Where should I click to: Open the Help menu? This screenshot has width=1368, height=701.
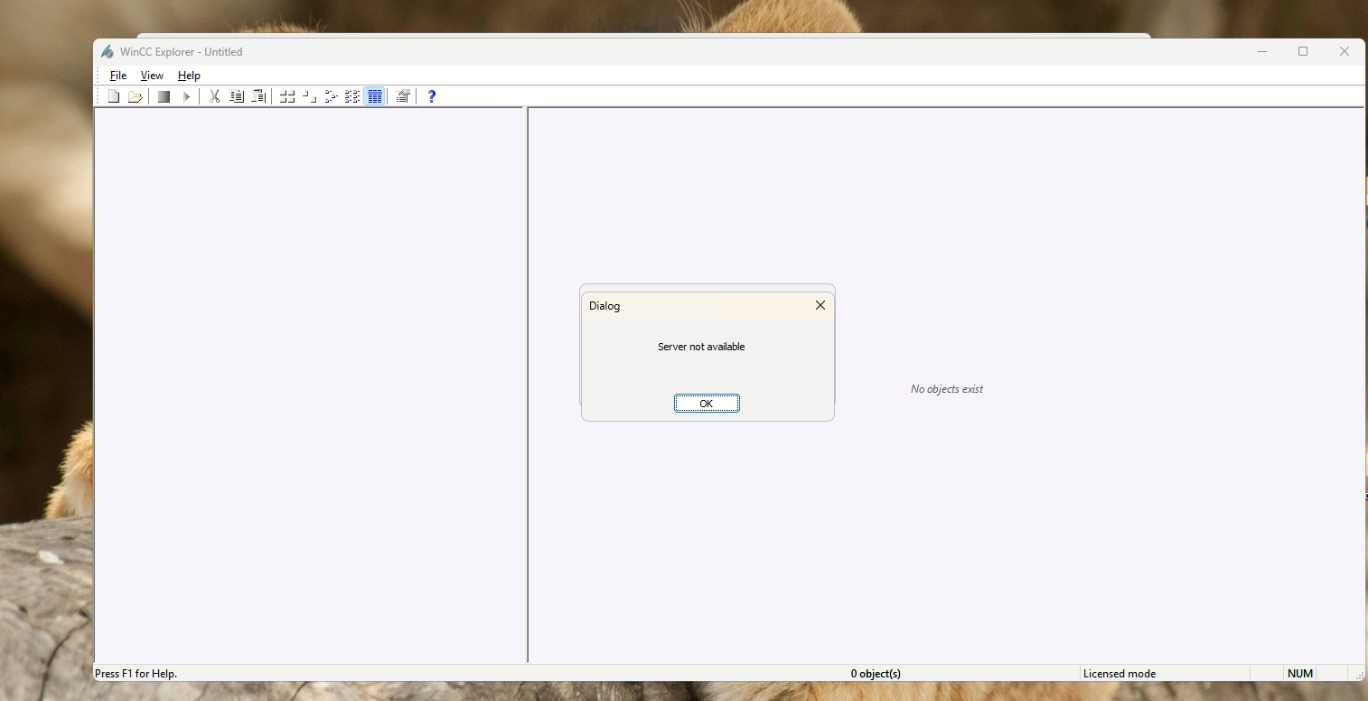tap(189, 75)
